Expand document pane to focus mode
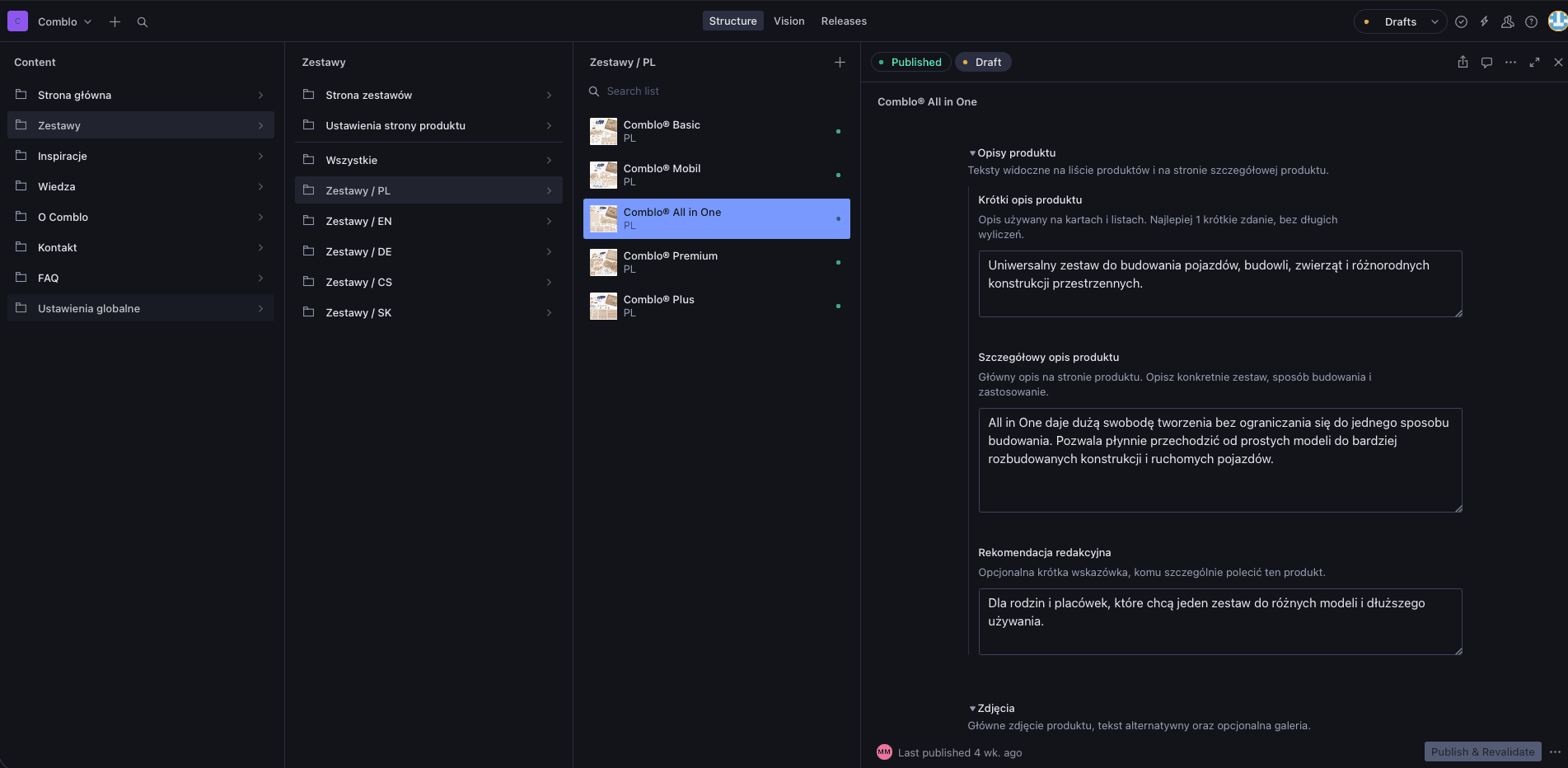Screen dimensions: 1568x768 pos(1534,62)
